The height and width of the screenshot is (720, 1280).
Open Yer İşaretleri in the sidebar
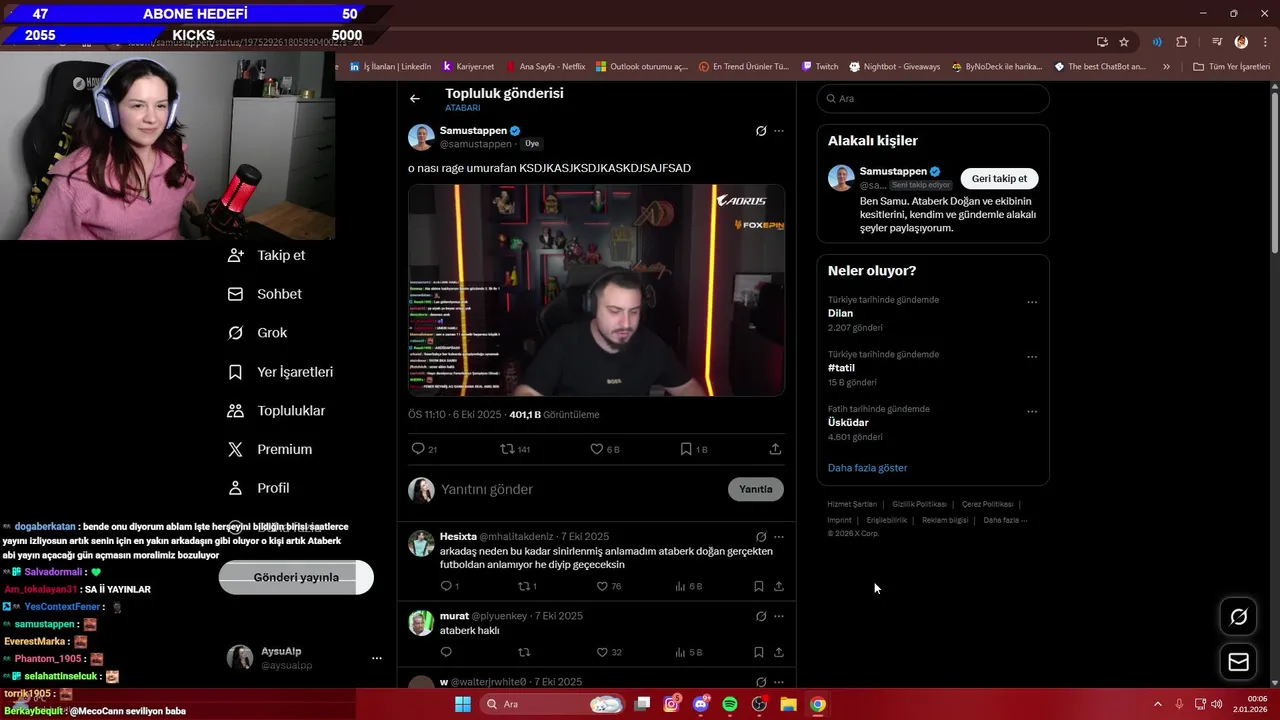click(281, 372)
